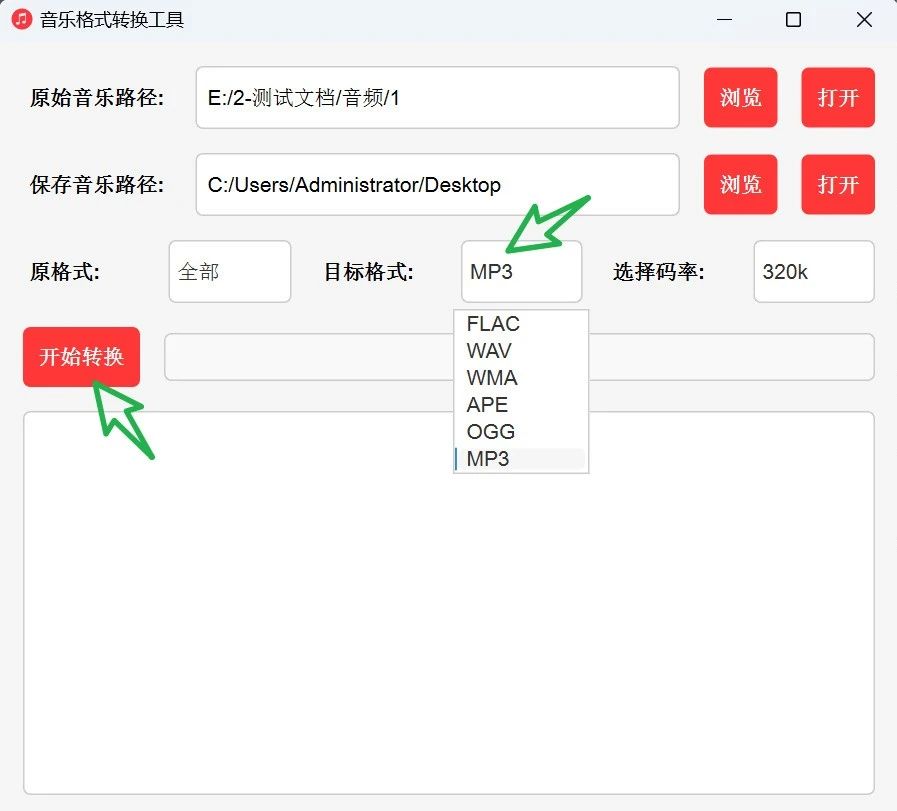Select MP3 in the dropdown list
This screenshot has width=897, height=811.
[521, 459]
